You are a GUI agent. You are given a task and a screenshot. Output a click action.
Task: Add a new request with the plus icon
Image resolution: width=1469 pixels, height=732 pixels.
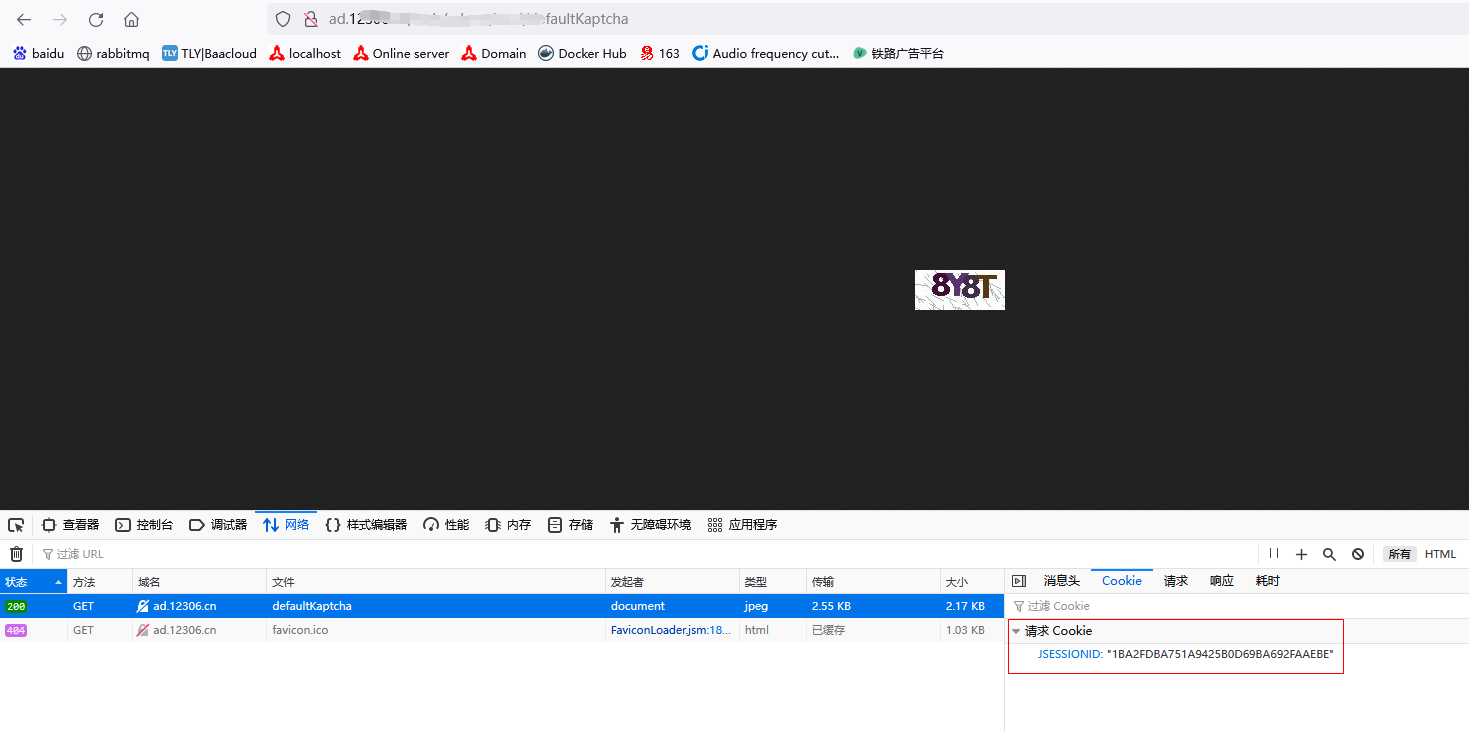[x=1301, y=554]
